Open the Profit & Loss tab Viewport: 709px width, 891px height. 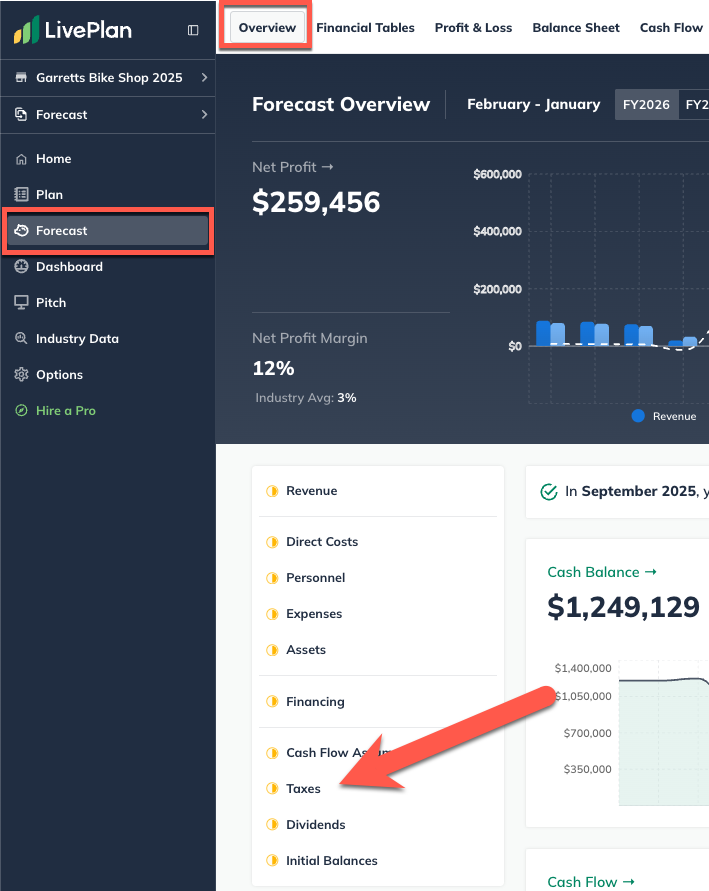coord(473,28)
